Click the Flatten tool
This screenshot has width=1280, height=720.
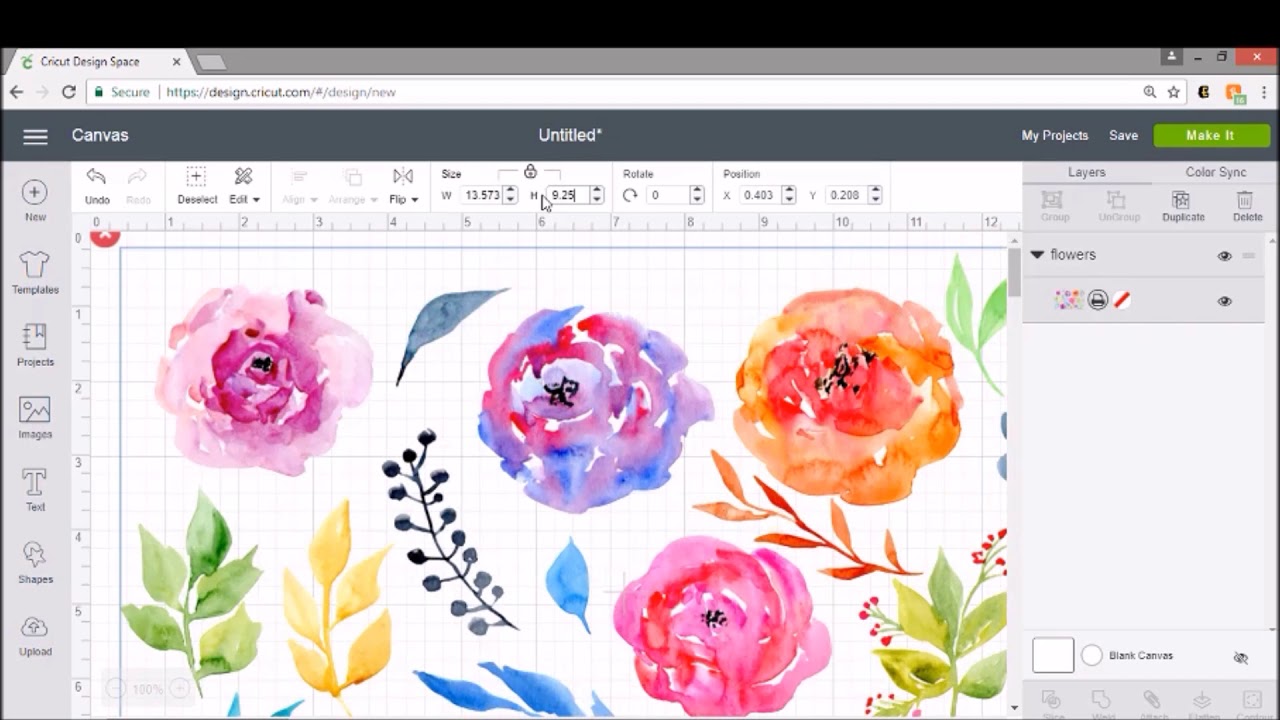click(x=1202, y=703)
